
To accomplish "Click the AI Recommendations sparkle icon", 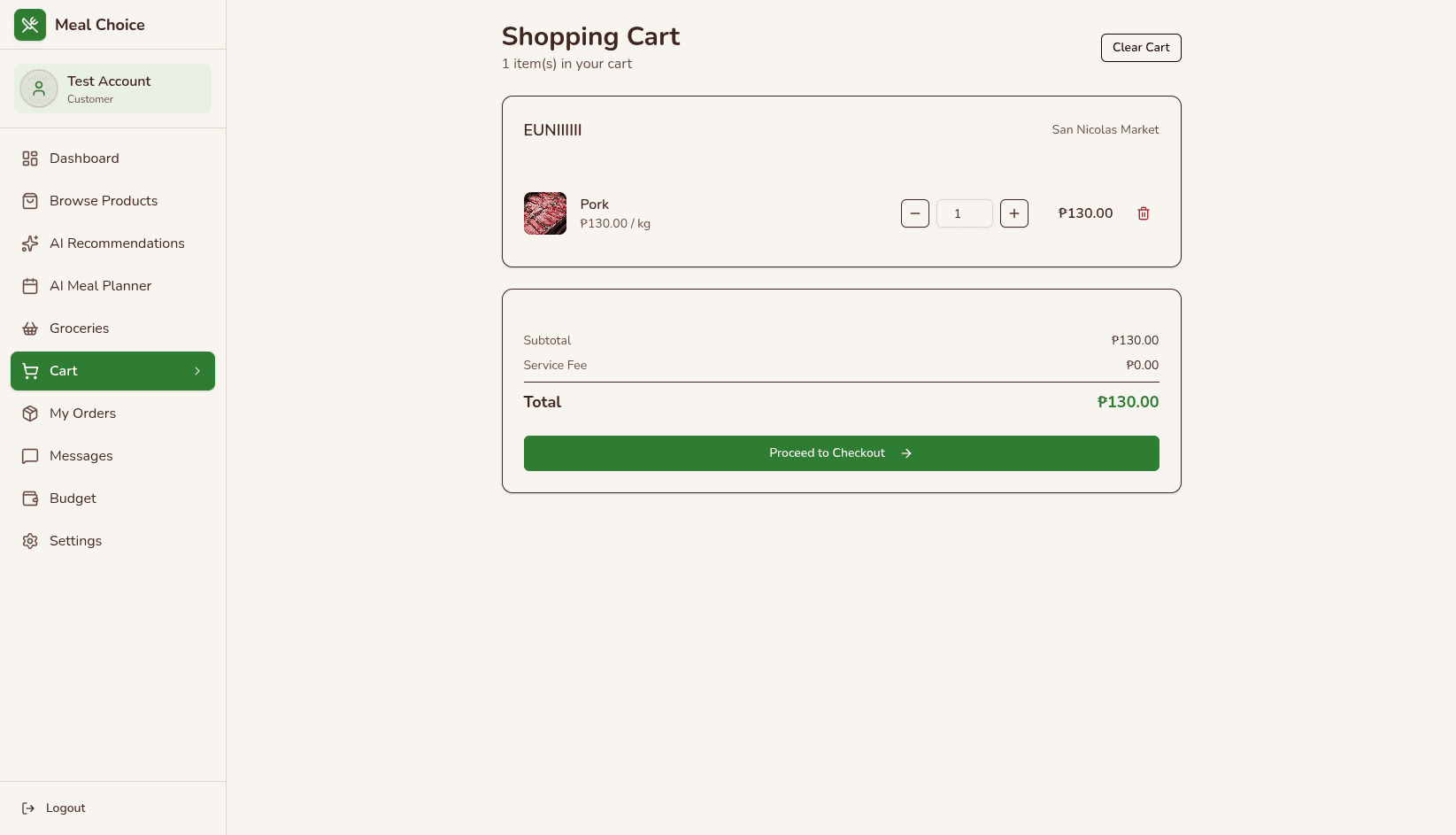I will tap(30, 244).
